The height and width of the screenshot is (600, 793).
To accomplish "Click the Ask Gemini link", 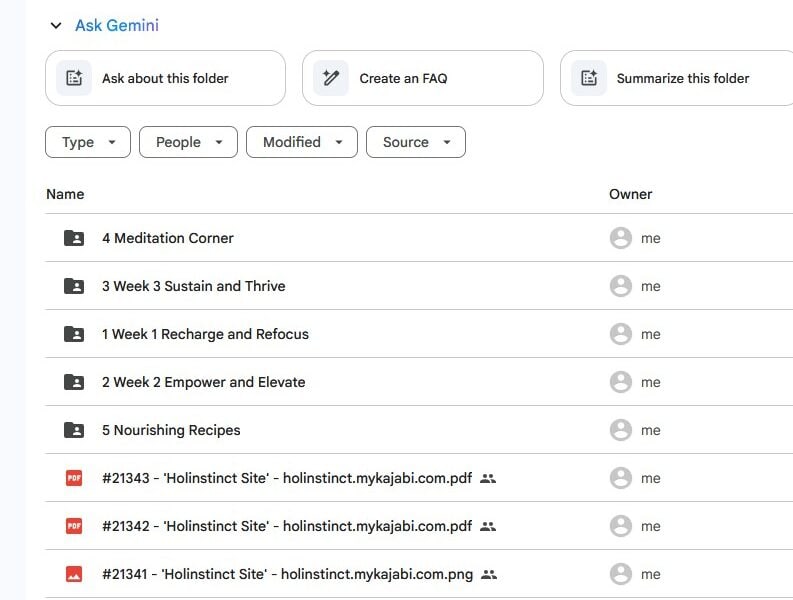I will (x=117, y=26).
